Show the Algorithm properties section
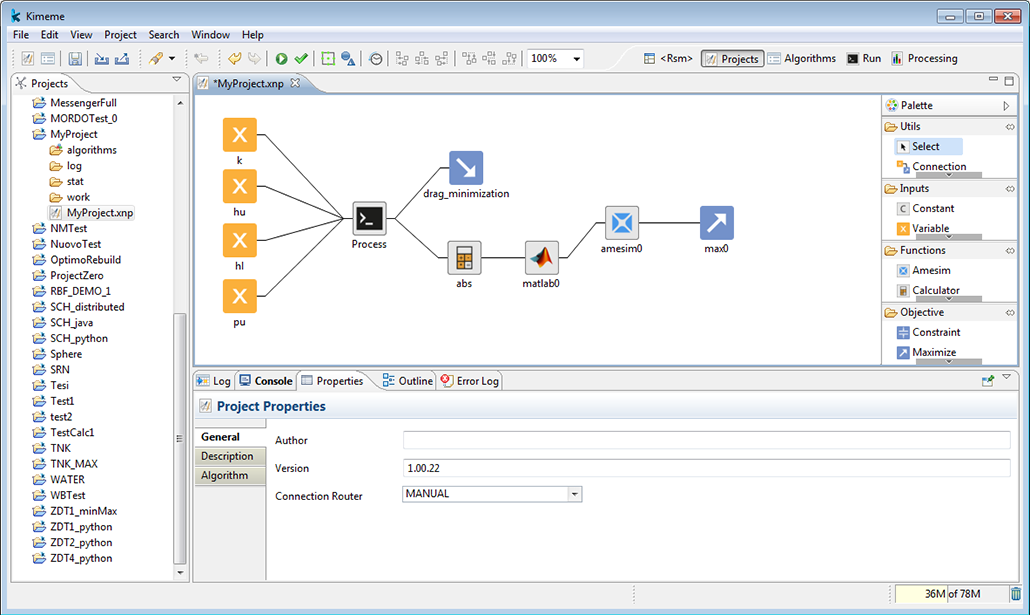Image resolution: width=1030 pixels, height=615 pixels. click(x=231, y=475)
